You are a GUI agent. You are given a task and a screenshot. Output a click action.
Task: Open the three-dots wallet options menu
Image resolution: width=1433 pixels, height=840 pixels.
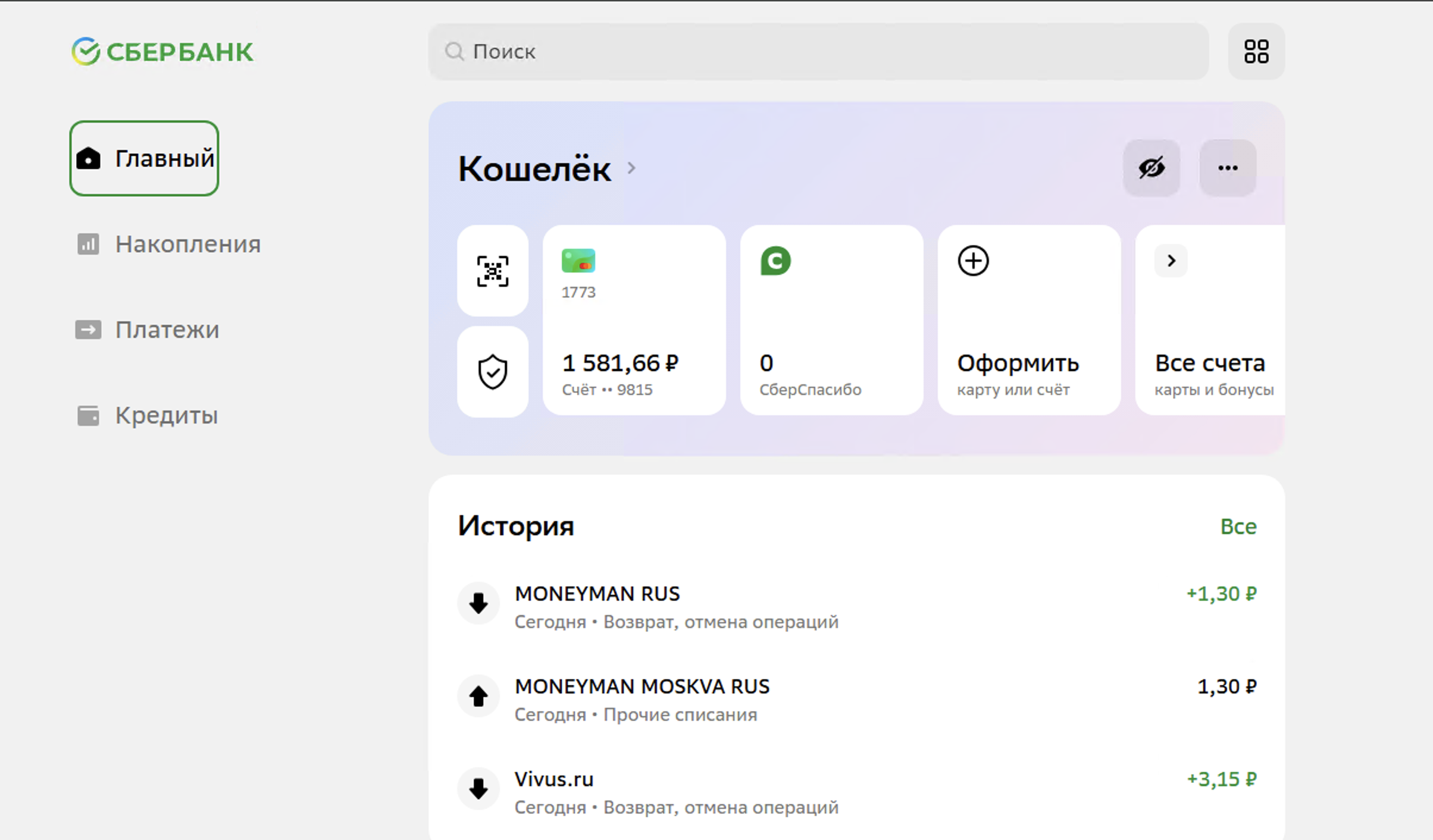(1227, 168)
